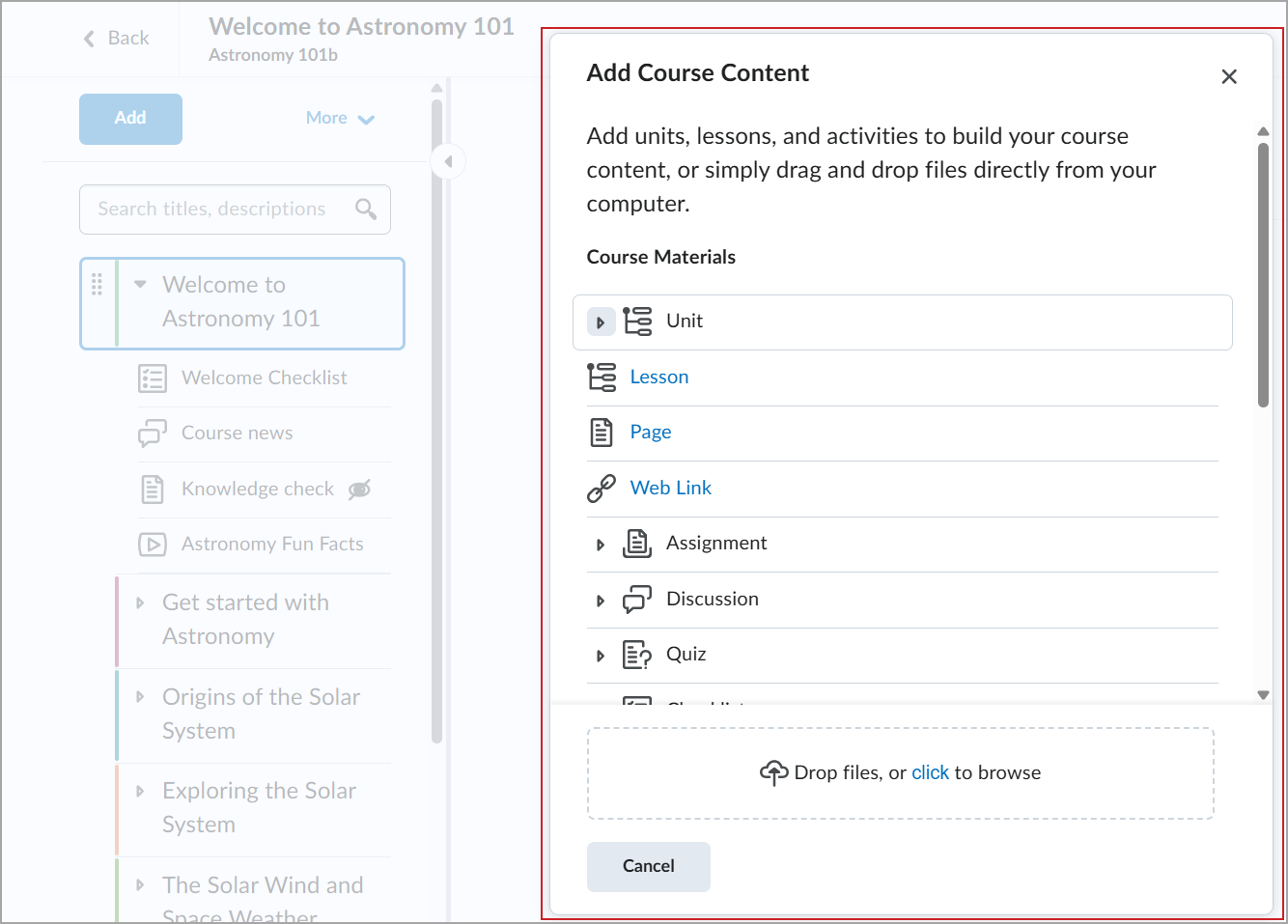
Task: Click the Discussion speech bubbles icon
Action: (x=637, y=600)
